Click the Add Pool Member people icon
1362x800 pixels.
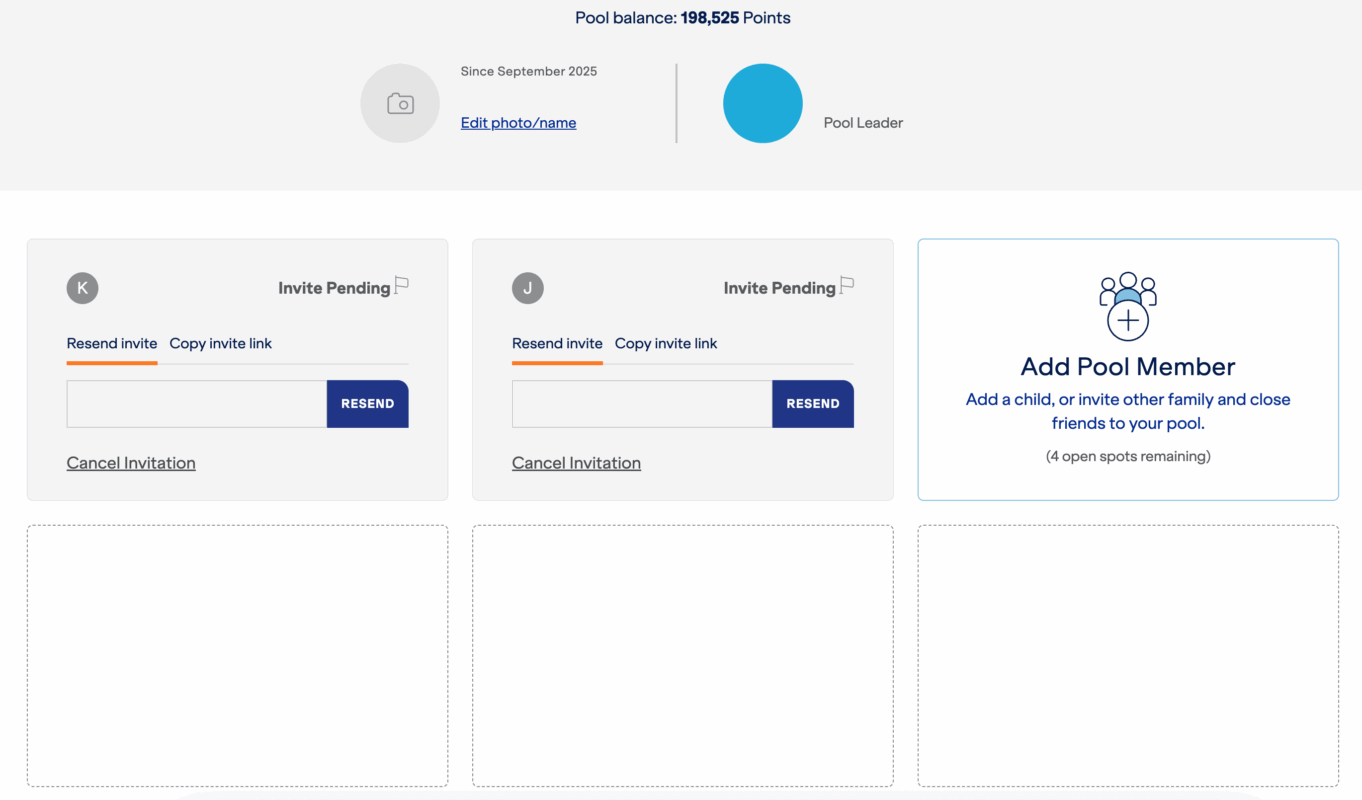(x=1128, y=305)
